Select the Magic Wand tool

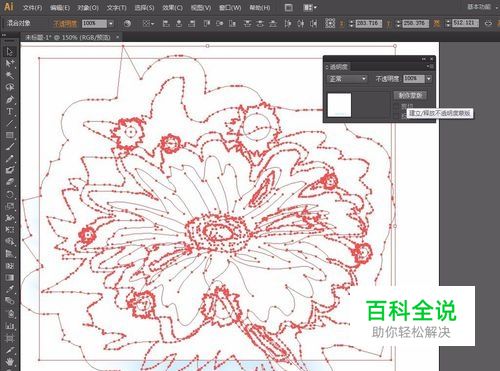tap(9, 75)
